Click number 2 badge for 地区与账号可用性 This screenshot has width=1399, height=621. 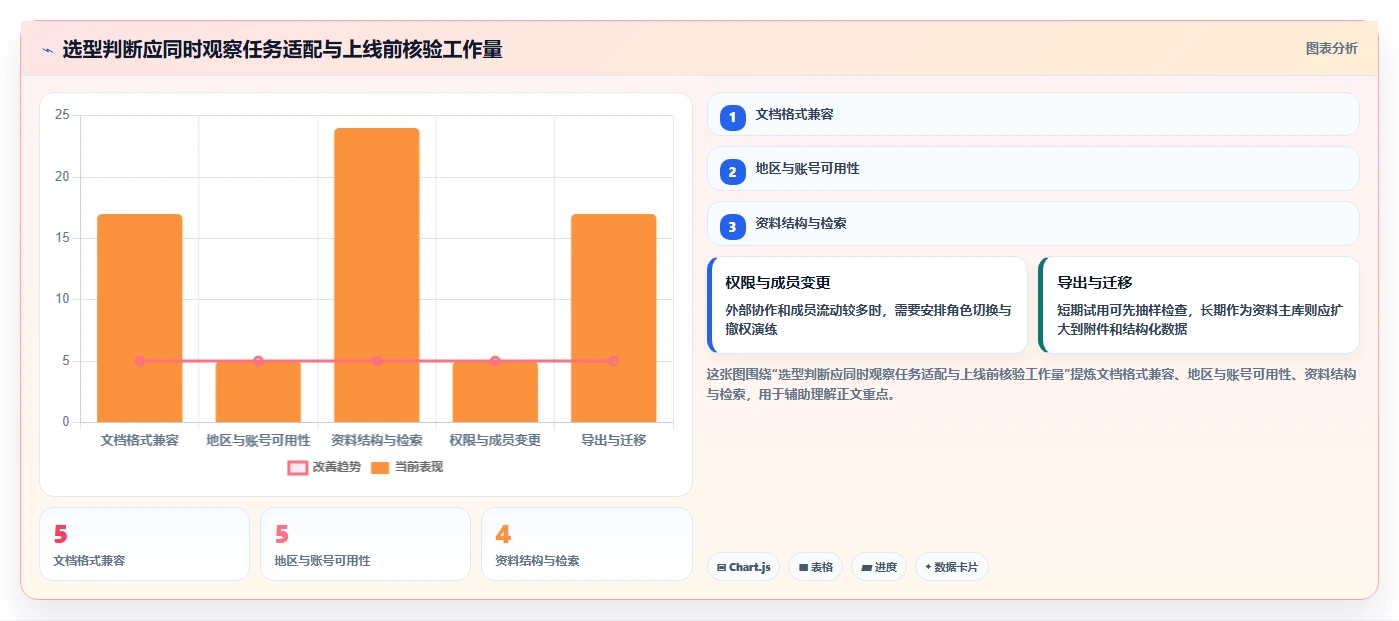tap(733, 172)
